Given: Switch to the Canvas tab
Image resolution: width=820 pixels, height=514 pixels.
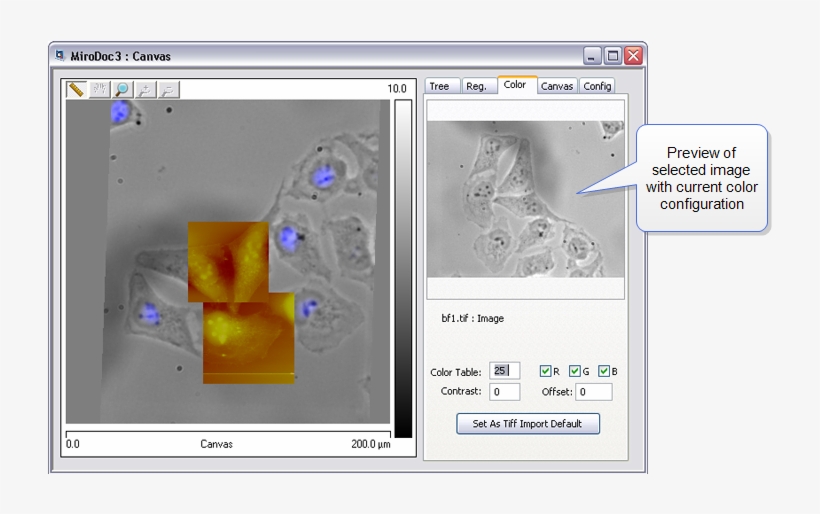Looking at the screenshot, I should coord(557,86).
